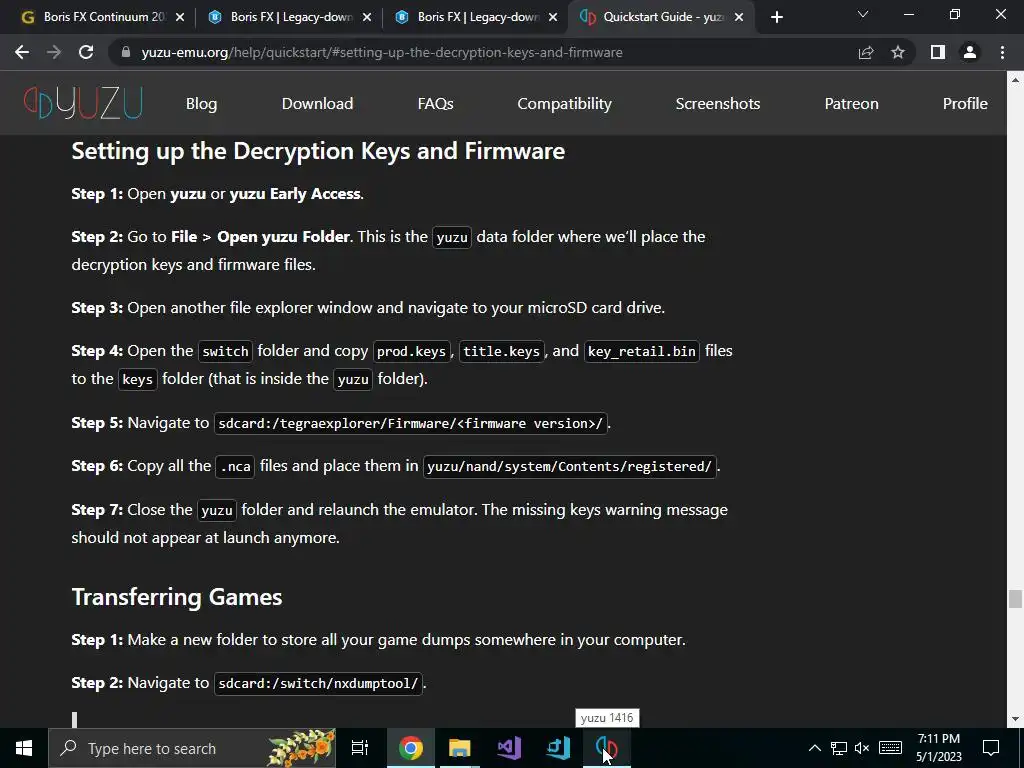The image size is (1024, 768).
Task: Open the Download page in yuzu nav
Action: point(317,103)
